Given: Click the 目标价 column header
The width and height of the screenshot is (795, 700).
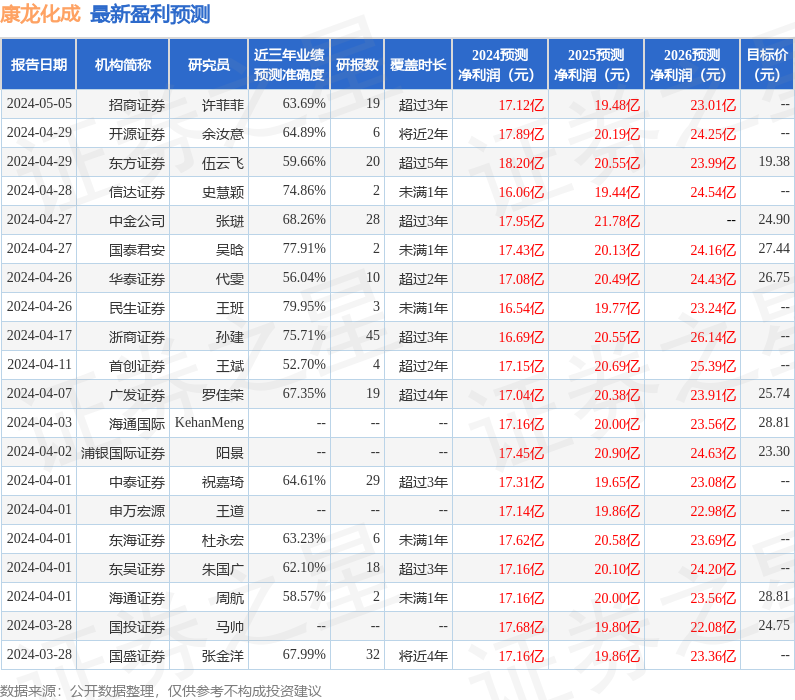Looking at the screenshot, I should click(767, 64).
